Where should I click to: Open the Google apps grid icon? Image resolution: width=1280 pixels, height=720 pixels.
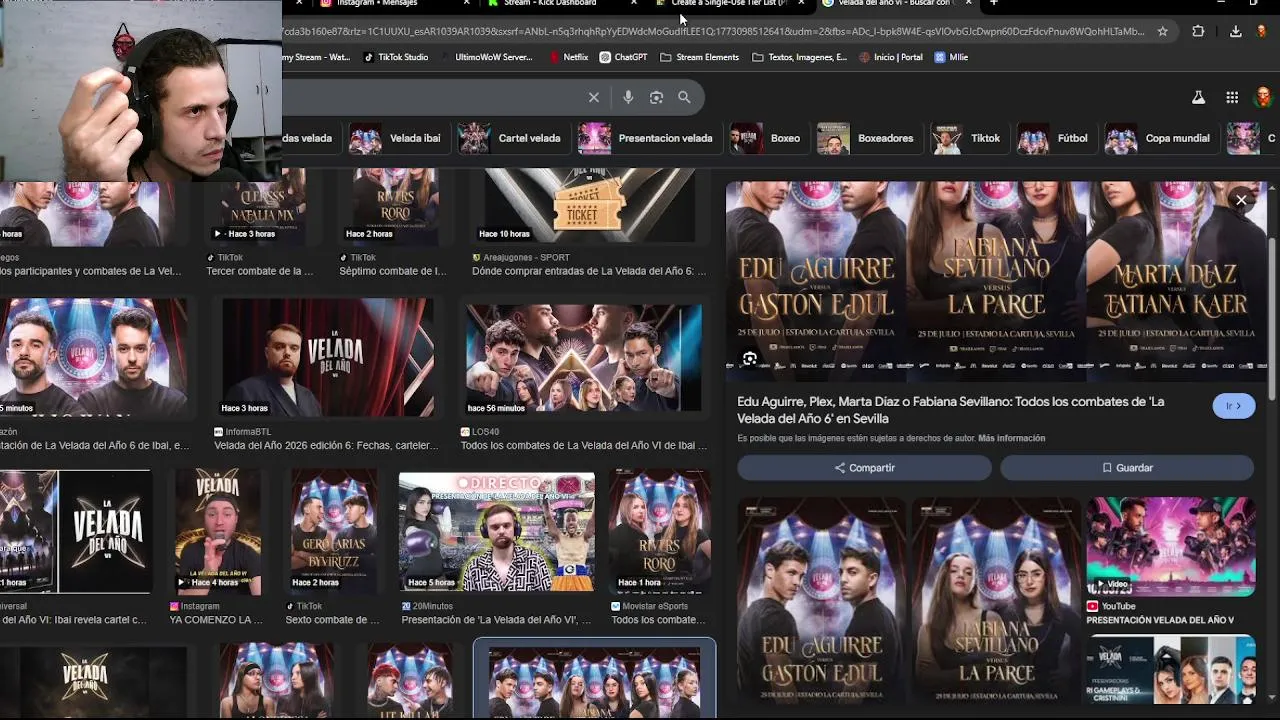[x=1232, y=97]
